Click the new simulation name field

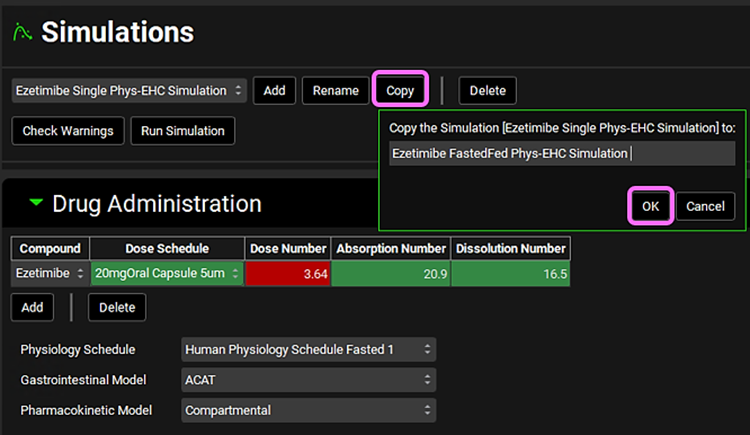(561, 153)
